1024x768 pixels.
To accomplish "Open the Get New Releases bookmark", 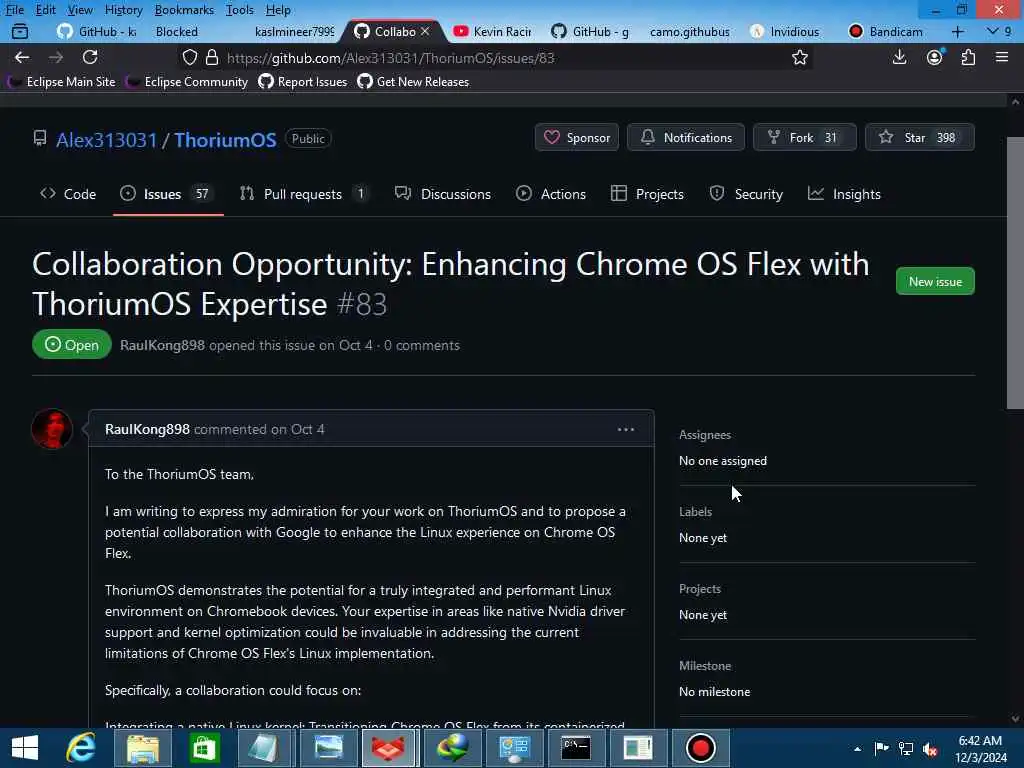I will [x=413, y=82].
